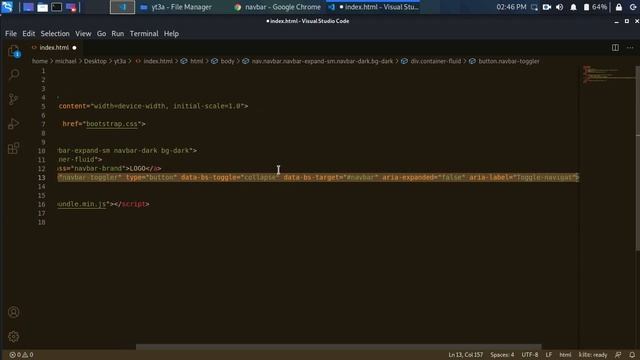Open the volume control in system tray
Viewport: 640px width, 360px height.
pyautogui.click(x=560, y=7)
